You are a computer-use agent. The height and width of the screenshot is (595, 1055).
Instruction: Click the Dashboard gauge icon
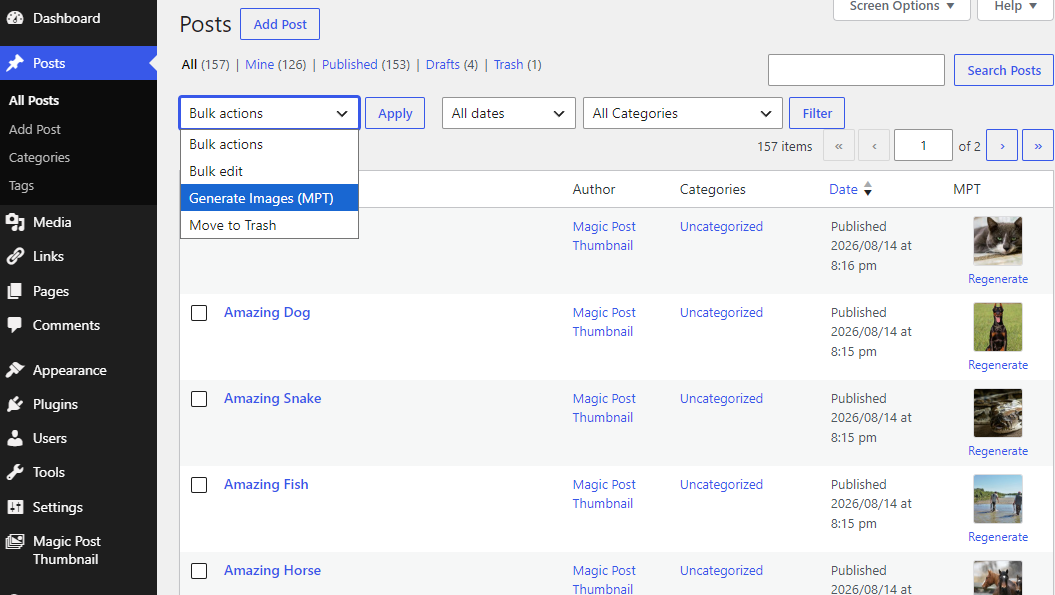[15, 18]
